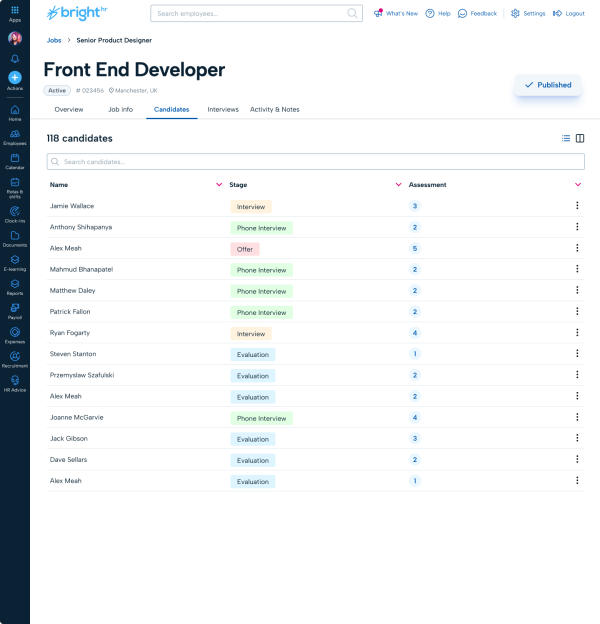Open Calendar in the sidebar
Screen dimensions: 600x624
pos(15,162)
